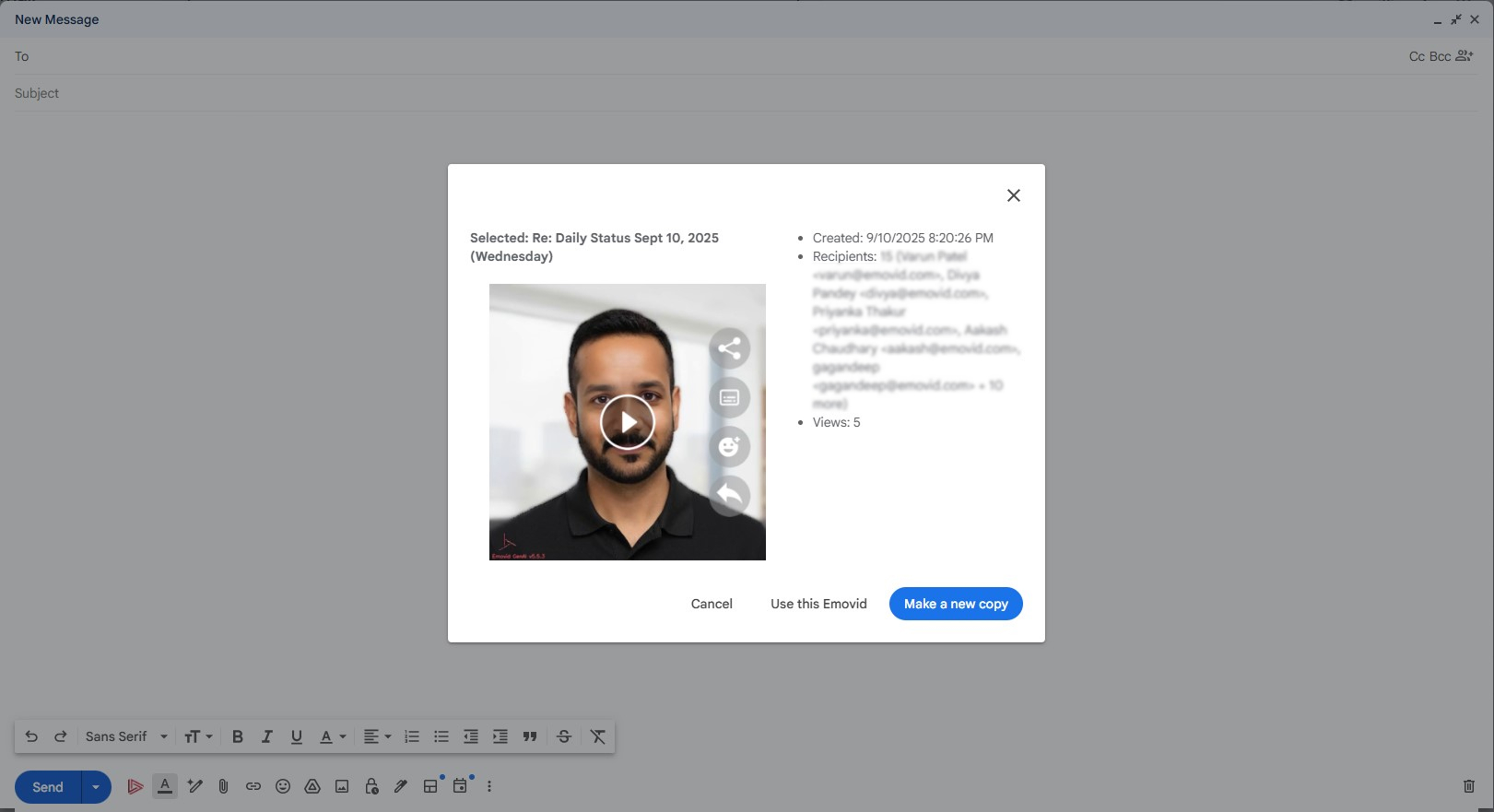The image size is (1494, 812).
Task: Click the Help me write pencil icon
Action: (194, 786)
